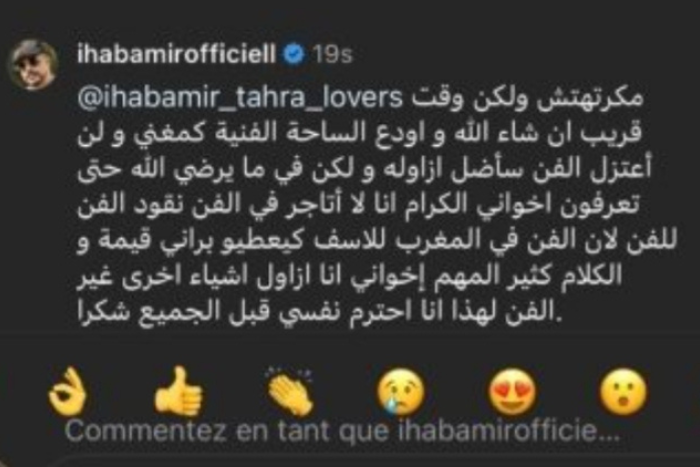Open the @ihabamir_tahra_lovers mention
Viewport: 700px width, 467px height.
(x=240, y=98)
